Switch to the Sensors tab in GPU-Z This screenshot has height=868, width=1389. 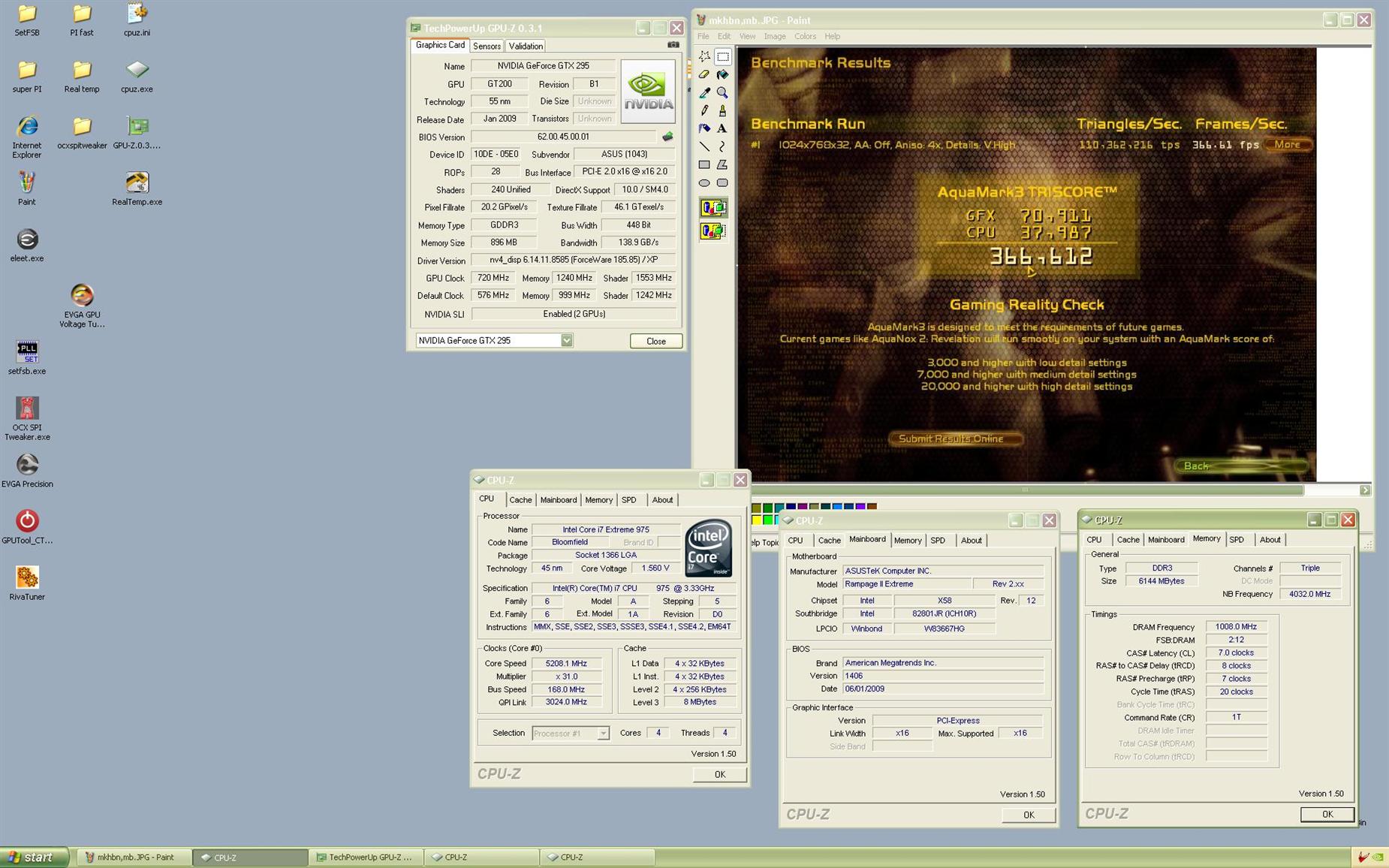point(487,46)
